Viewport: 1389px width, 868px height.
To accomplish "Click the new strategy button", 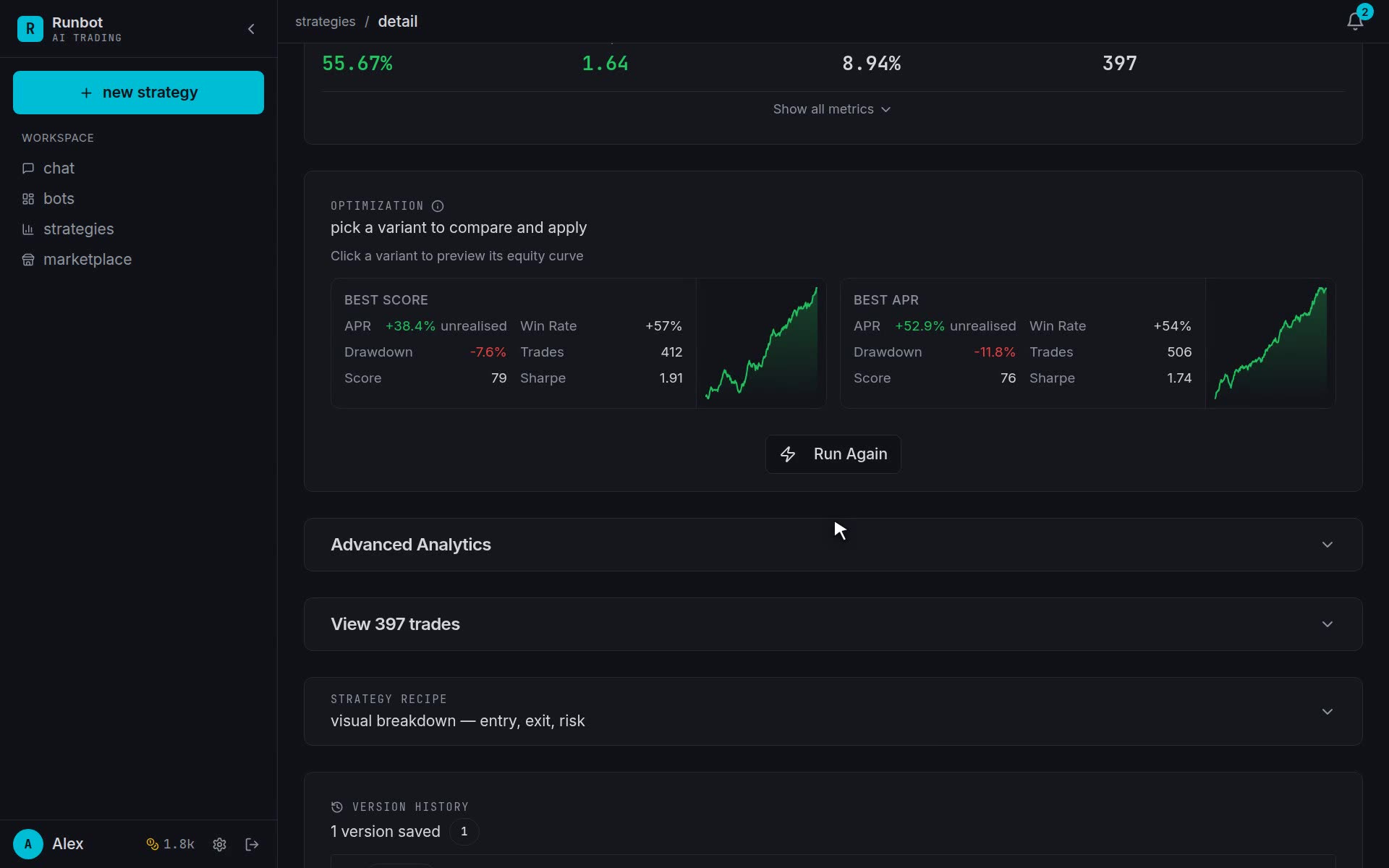I will (x=138, y=93).
